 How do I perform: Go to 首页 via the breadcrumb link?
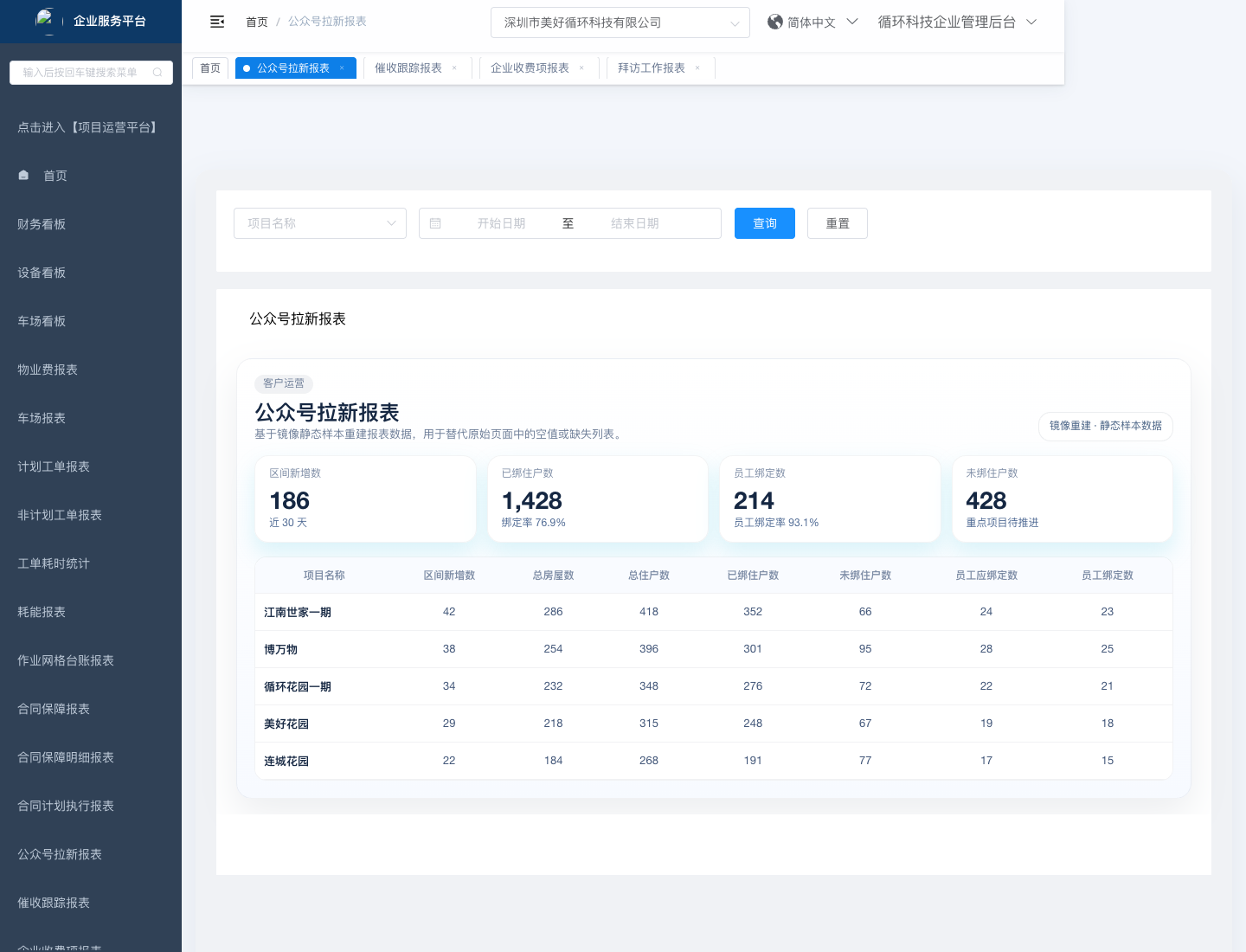pos(256,22)
